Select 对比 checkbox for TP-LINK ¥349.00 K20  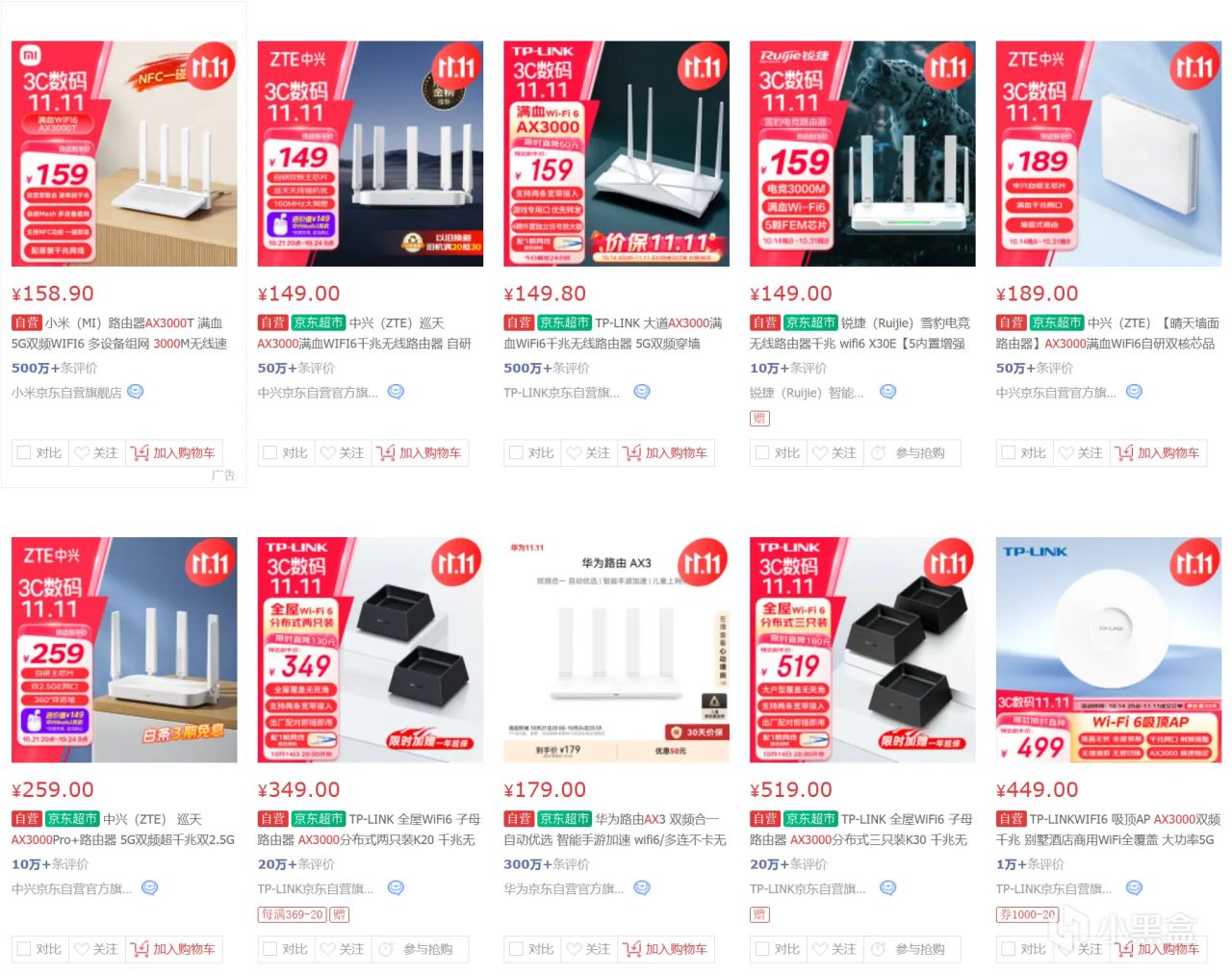270,949
